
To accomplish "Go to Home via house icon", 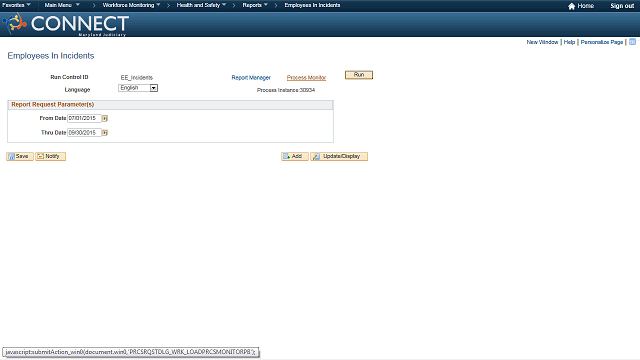I will (581, 6).
